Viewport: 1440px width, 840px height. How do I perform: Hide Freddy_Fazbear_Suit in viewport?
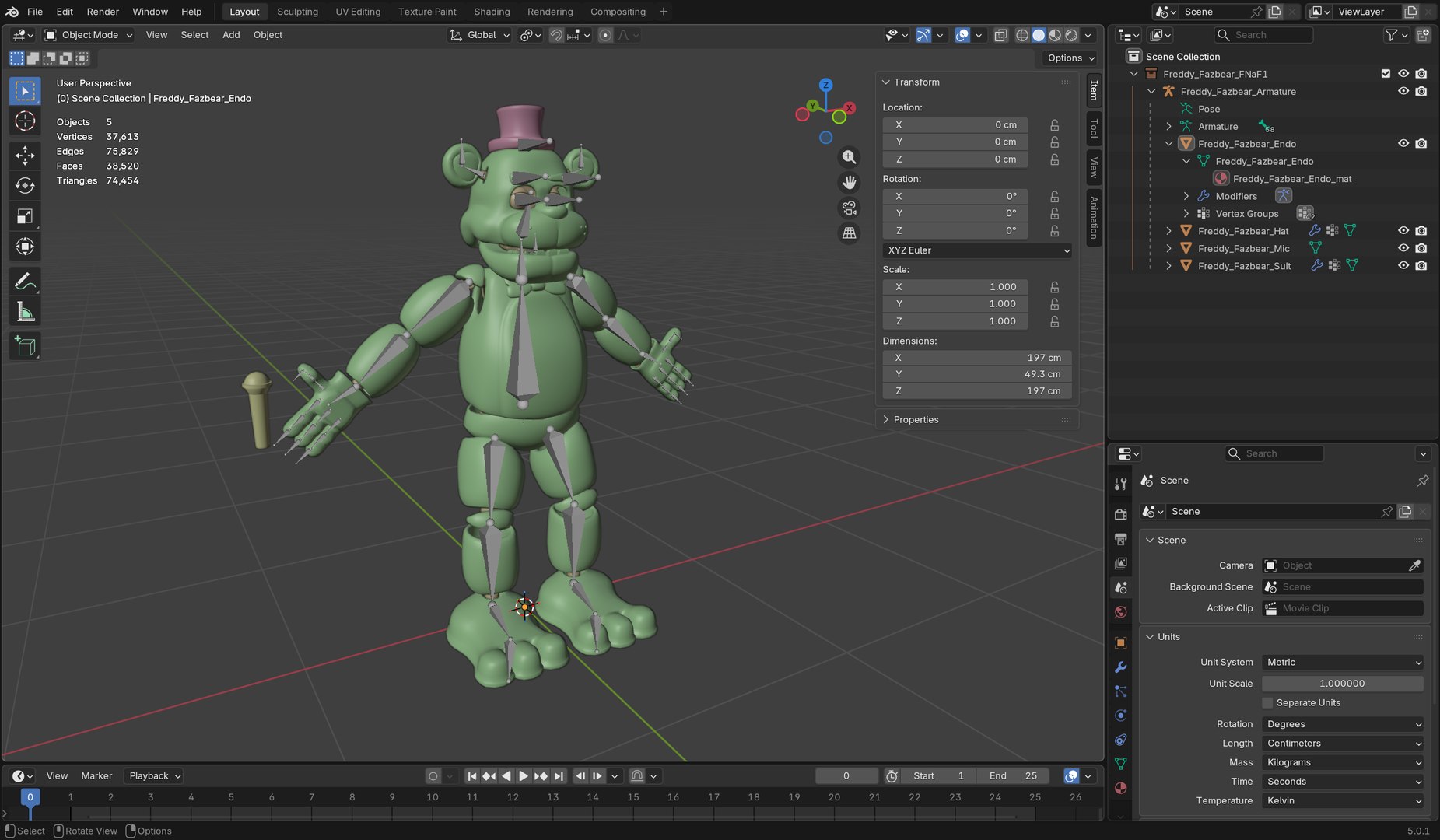pyautogui.click(x=1403, y=265)
